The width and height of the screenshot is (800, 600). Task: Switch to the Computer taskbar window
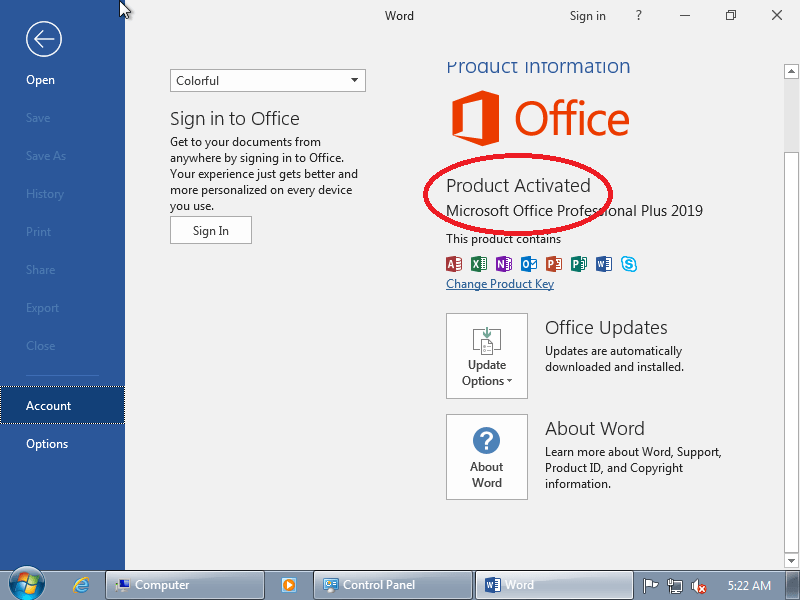[185, 585]
